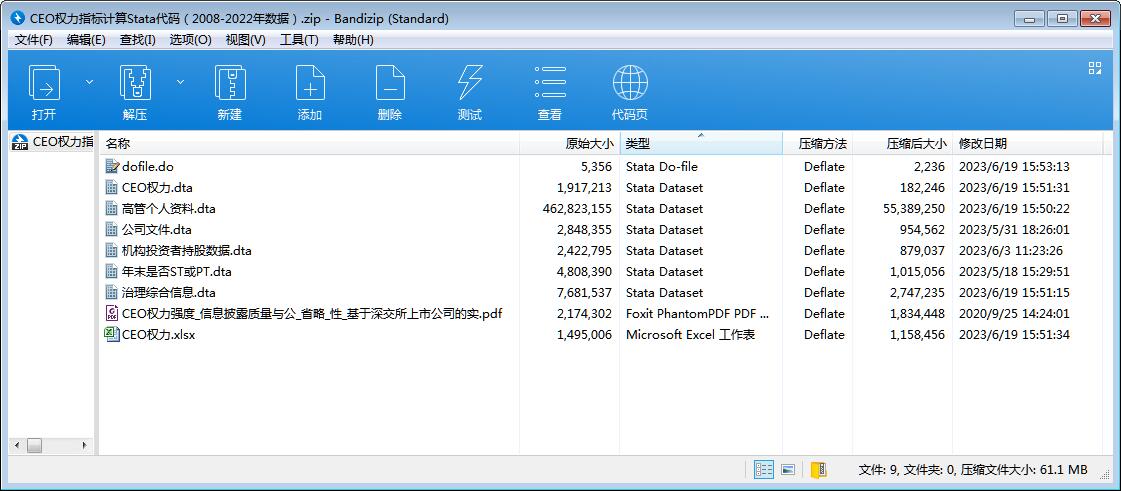
Task: Click the yellow archive info icon in status bar
Action: point(819,470)
